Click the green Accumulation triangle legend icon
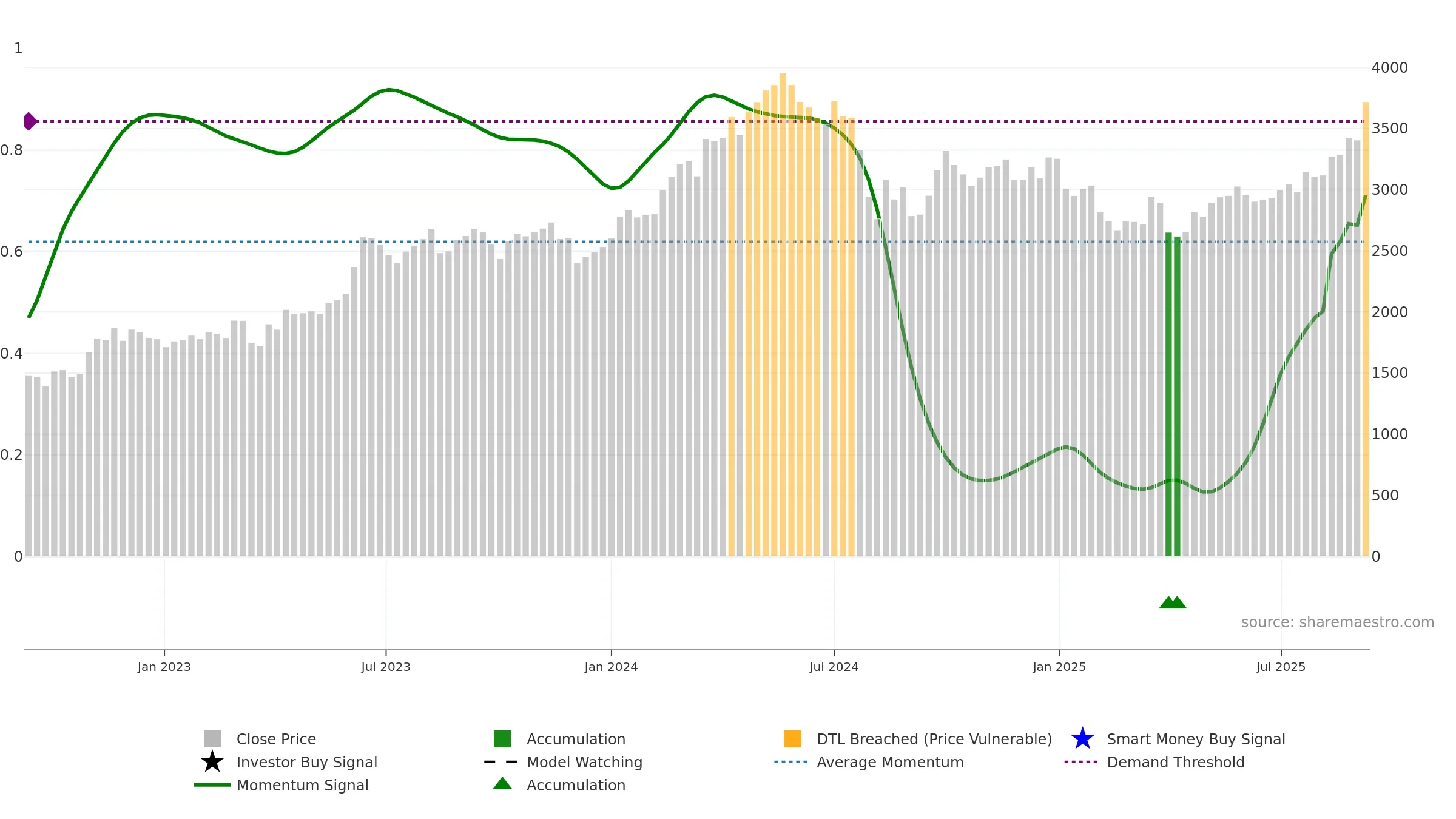The width and height of the screenshot is (1456, 819). 502,783
